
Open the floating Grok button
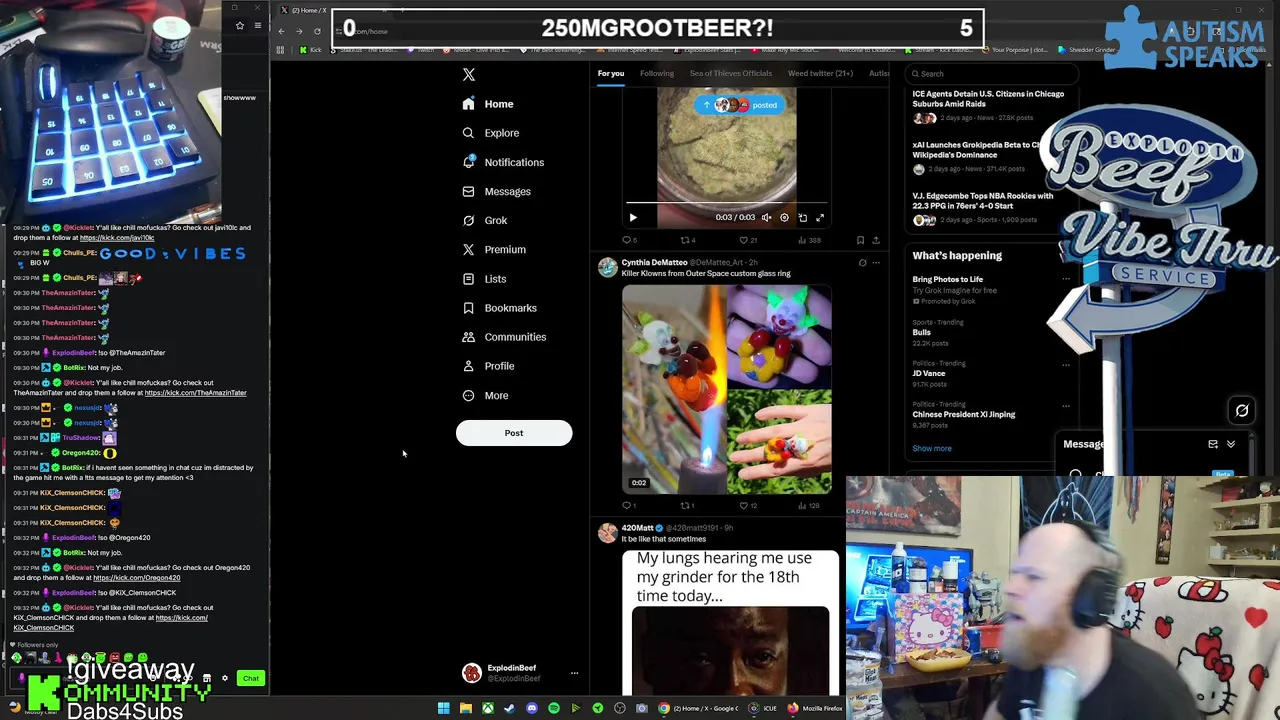[x=1242, y=410]
